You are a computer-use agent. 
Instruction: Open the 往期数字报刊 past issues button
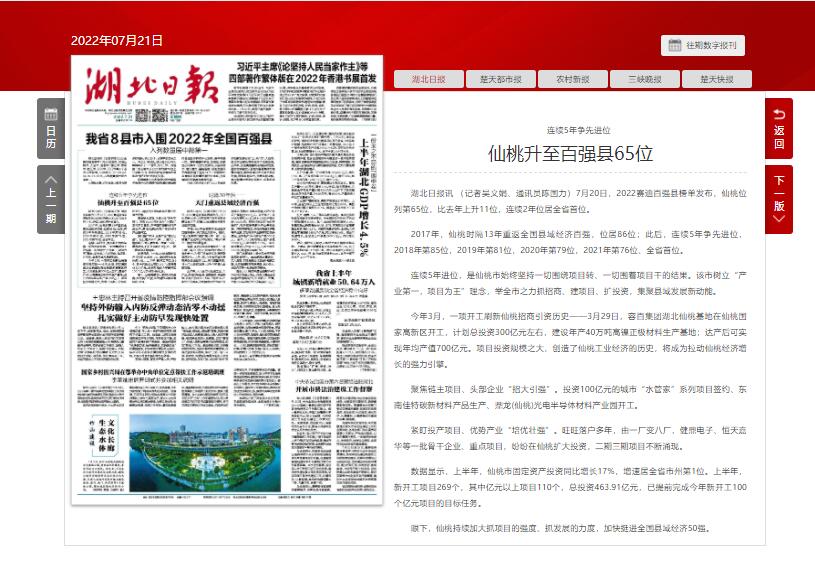pos(703,45)
